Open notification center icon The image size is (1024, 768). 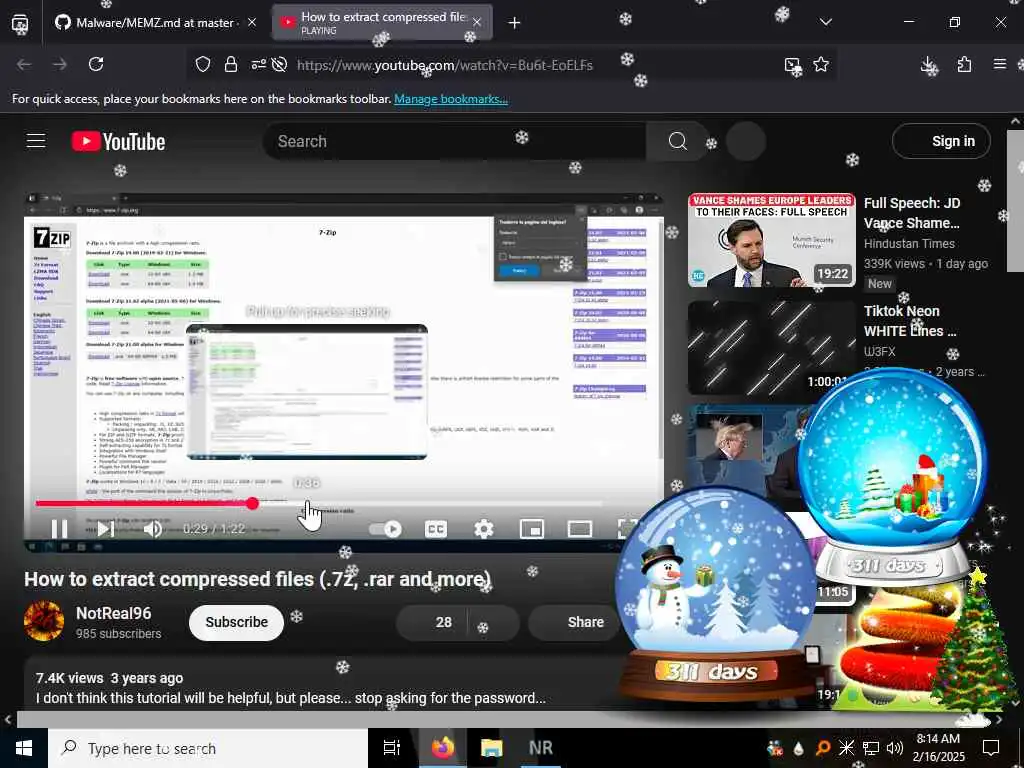991,748
